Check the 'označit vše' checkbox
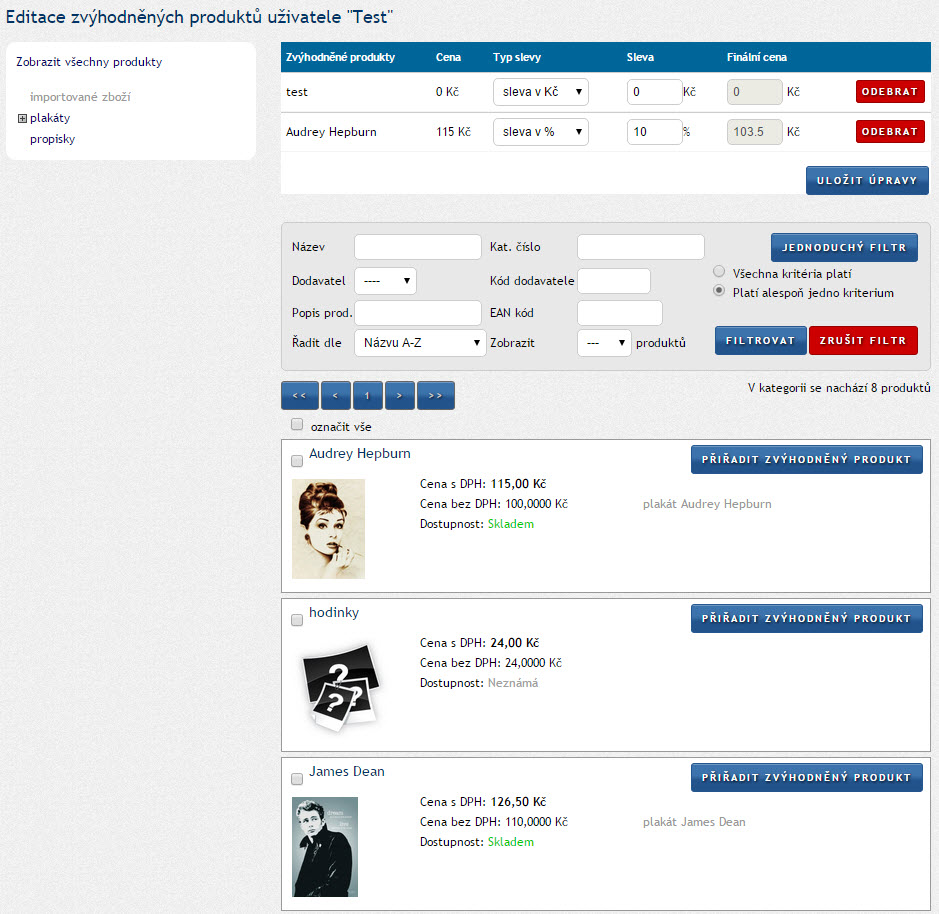Screen dimensions: 939x914 [x=297, y=425]
